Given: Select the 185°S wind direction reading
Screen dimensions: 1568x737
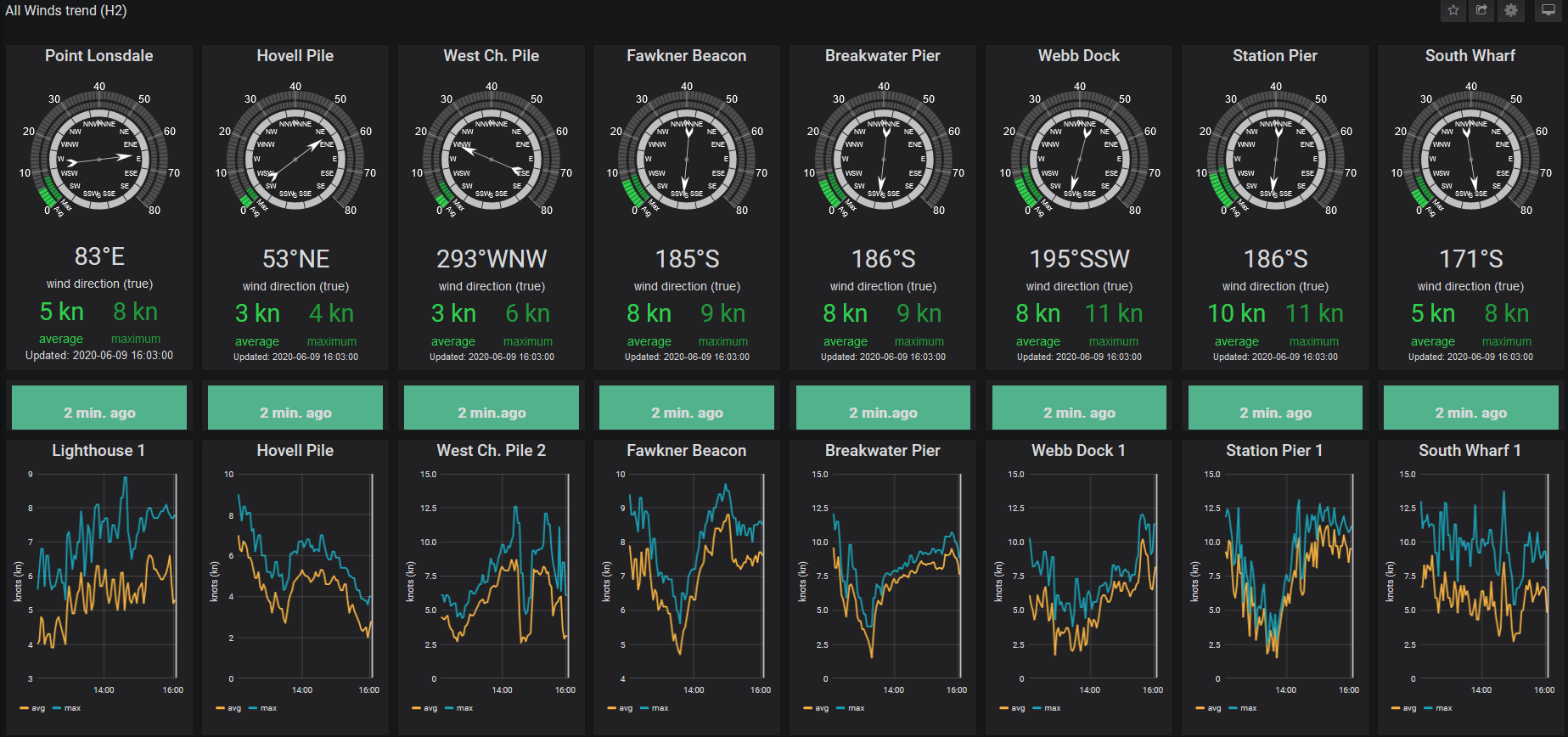Looking at the screenshot, I should 687,259.
